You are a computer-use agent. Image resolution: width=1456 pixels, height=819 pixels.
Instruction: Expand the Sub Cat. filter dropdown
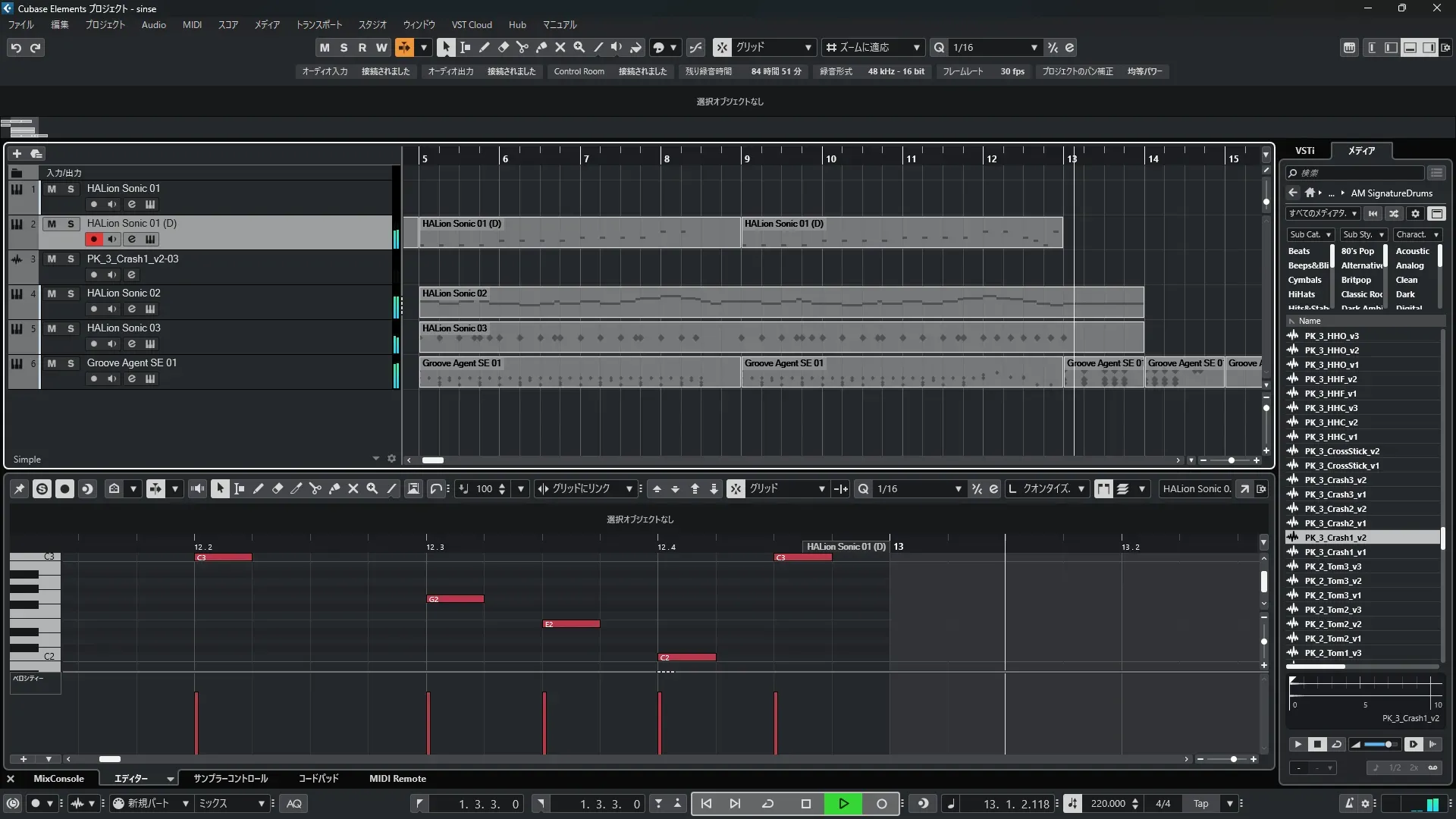pos(1310,235)
